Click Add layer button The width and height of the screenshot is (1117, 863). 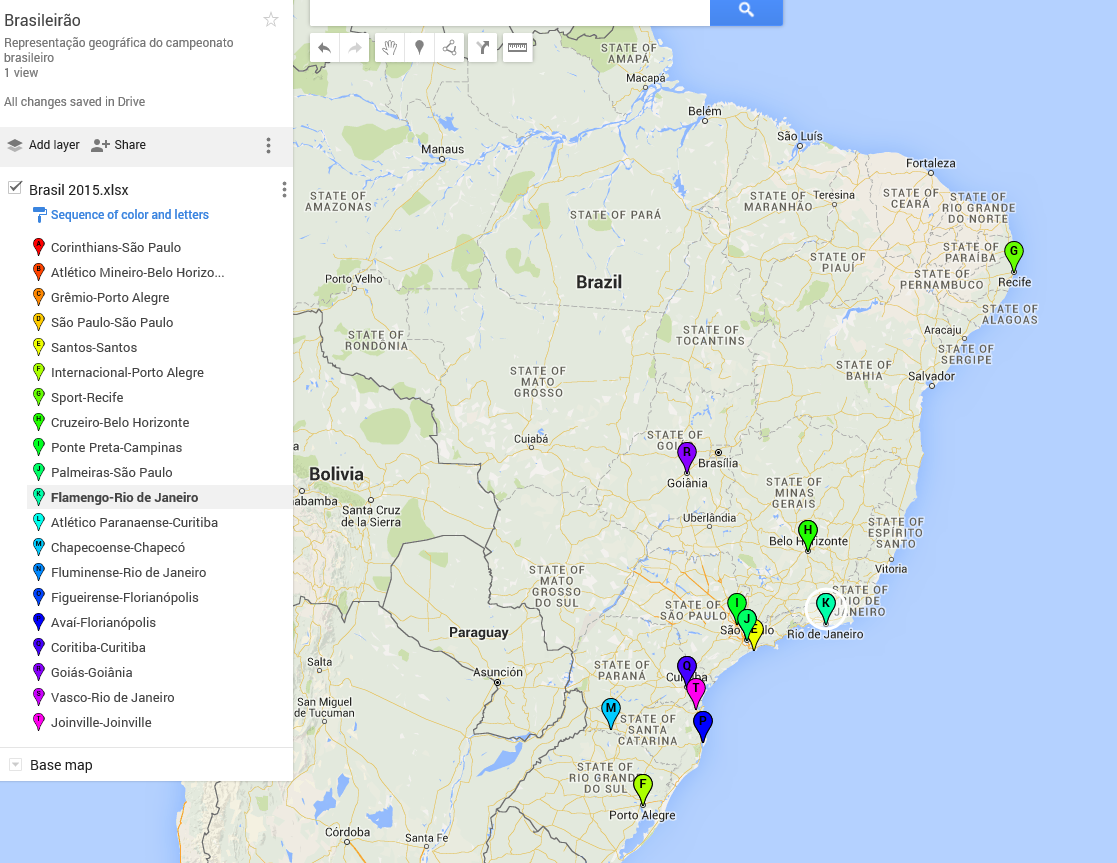[x=43, y=145]
